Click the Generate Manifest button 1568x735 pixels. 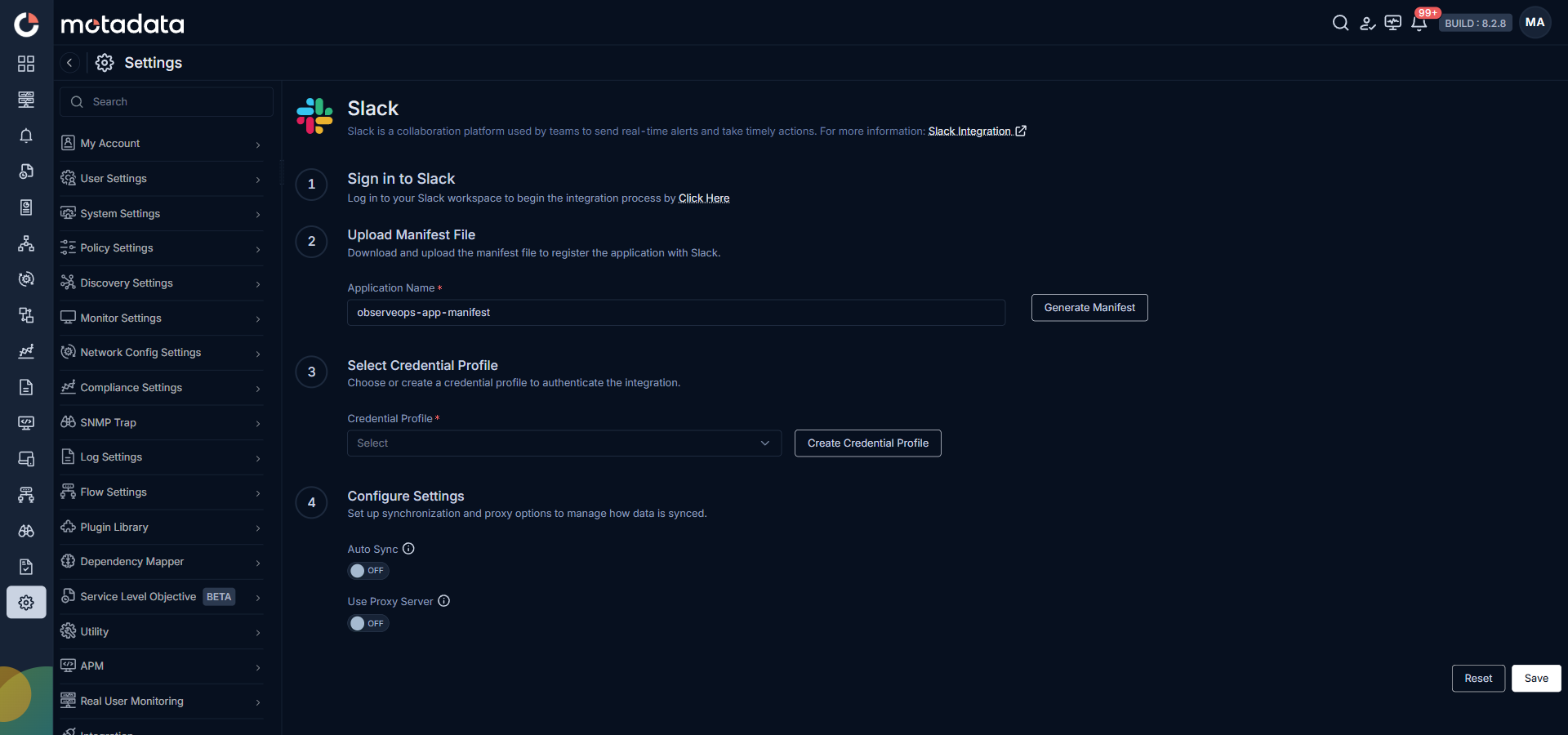click(x=1089, y=308)
